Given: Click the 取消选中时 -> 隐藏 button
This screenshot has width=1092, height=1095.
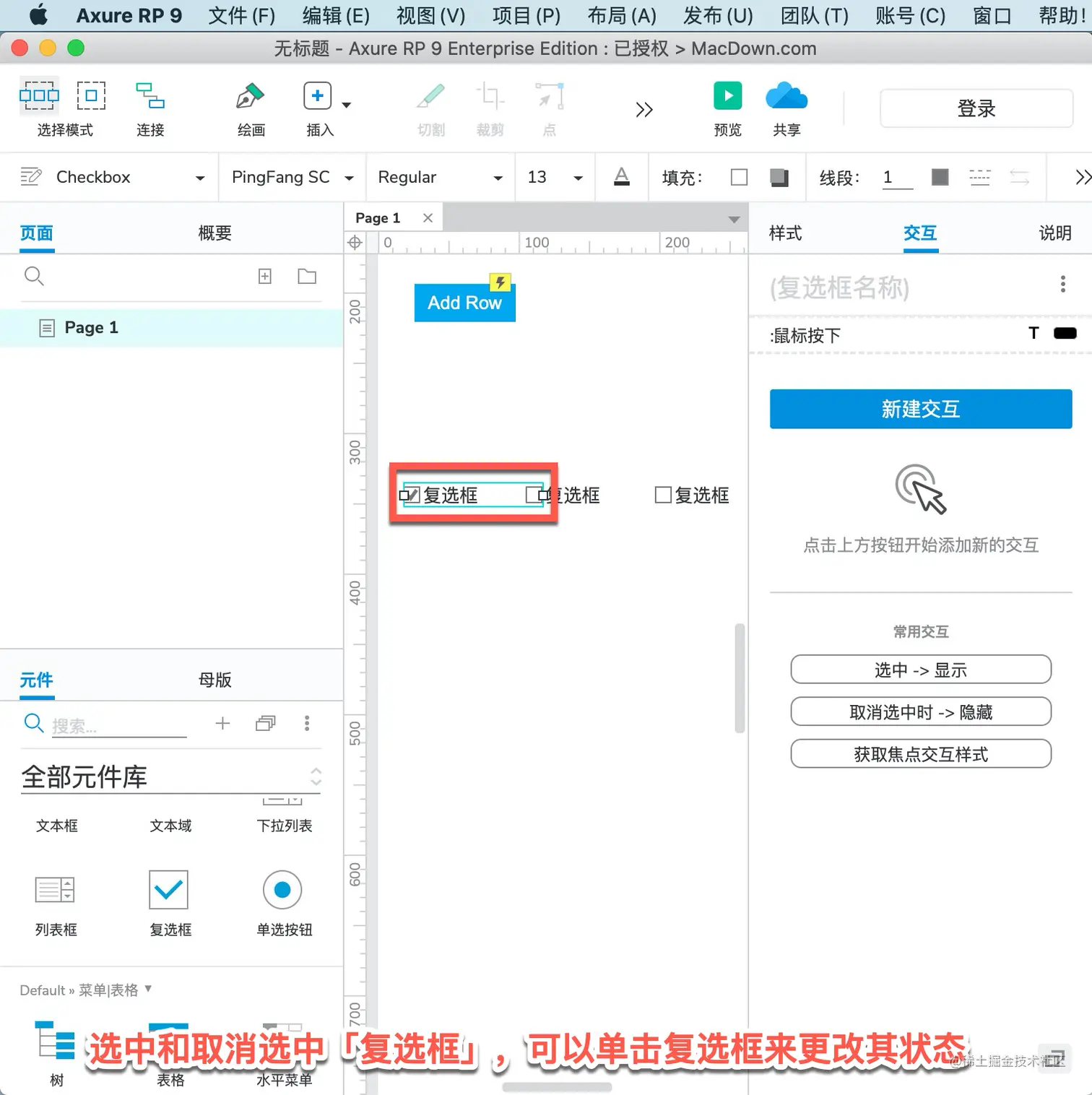Looking at the screenshot, I should pyautogui.click(x=921, y=711).
